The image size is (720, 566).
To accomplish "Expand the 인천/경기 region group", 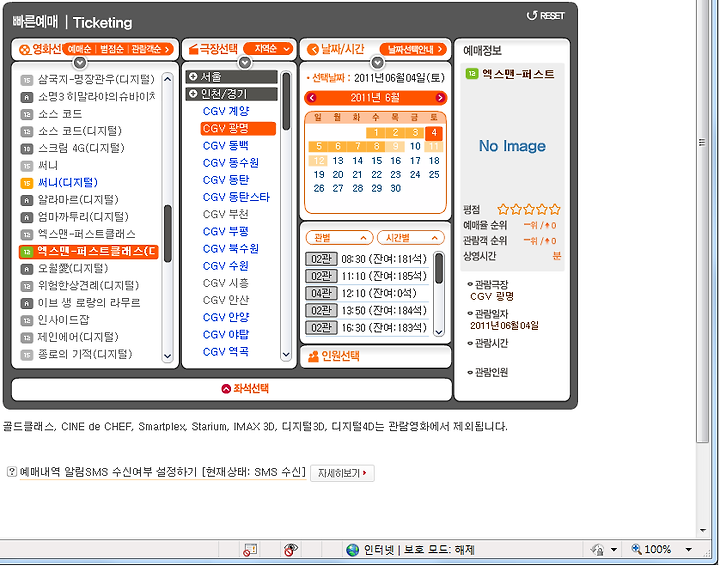I will point(231,94).
